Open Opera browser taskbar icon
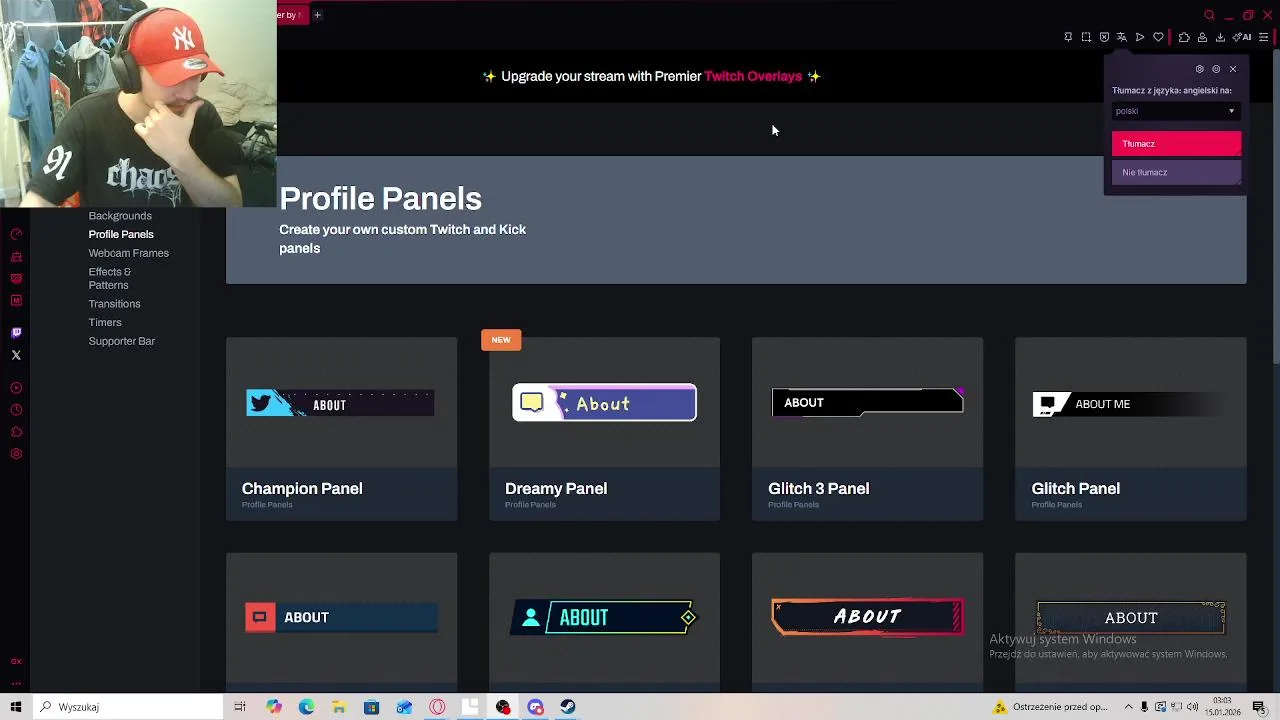Image resolution: width=1280 pixels, height=720 pixels. 437,707
